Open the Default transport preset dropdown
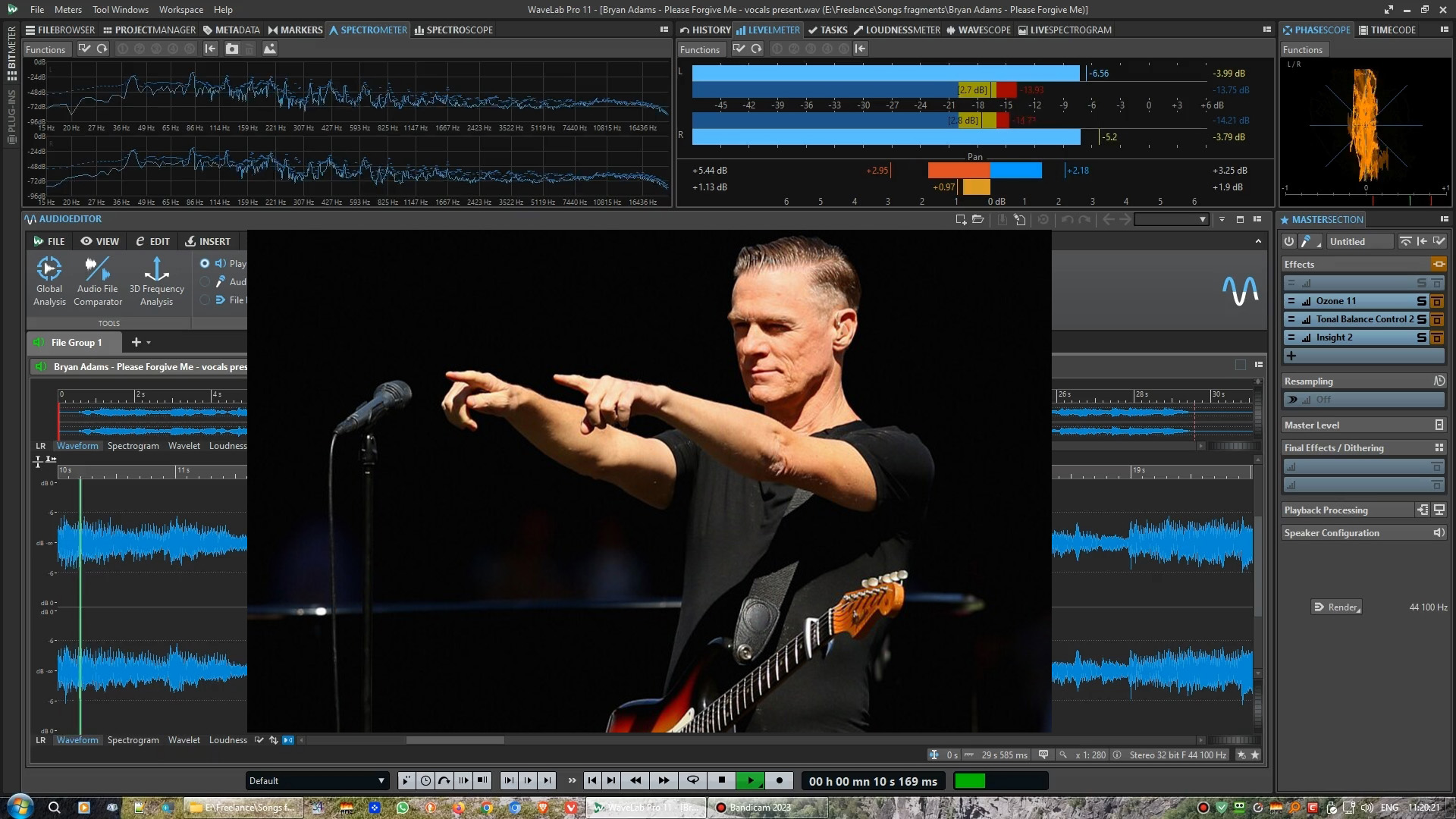The width and height of the screenshot is (1456, 819). point(318,780)
